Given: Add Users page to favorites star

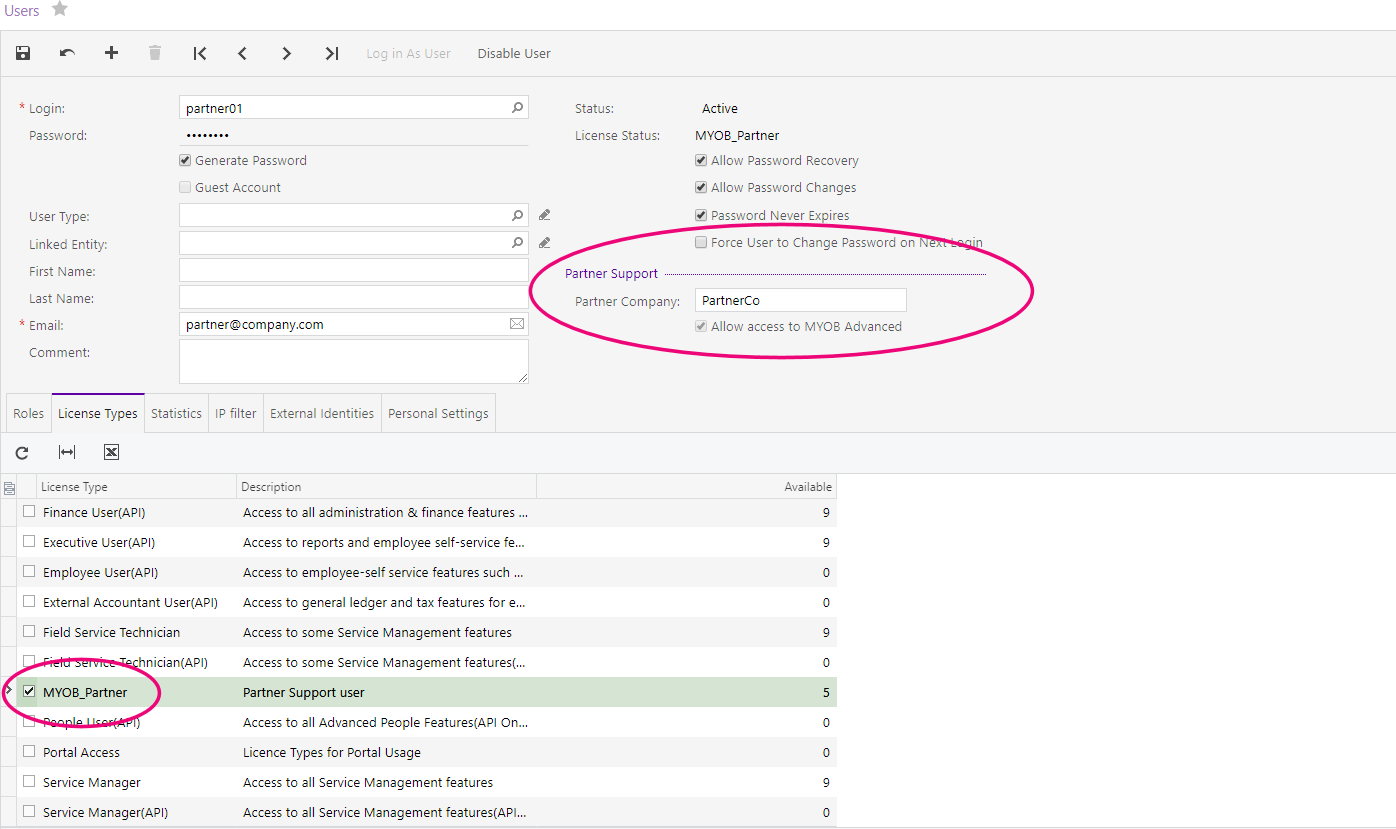Looking at the screenshot, I should [60, 10].
